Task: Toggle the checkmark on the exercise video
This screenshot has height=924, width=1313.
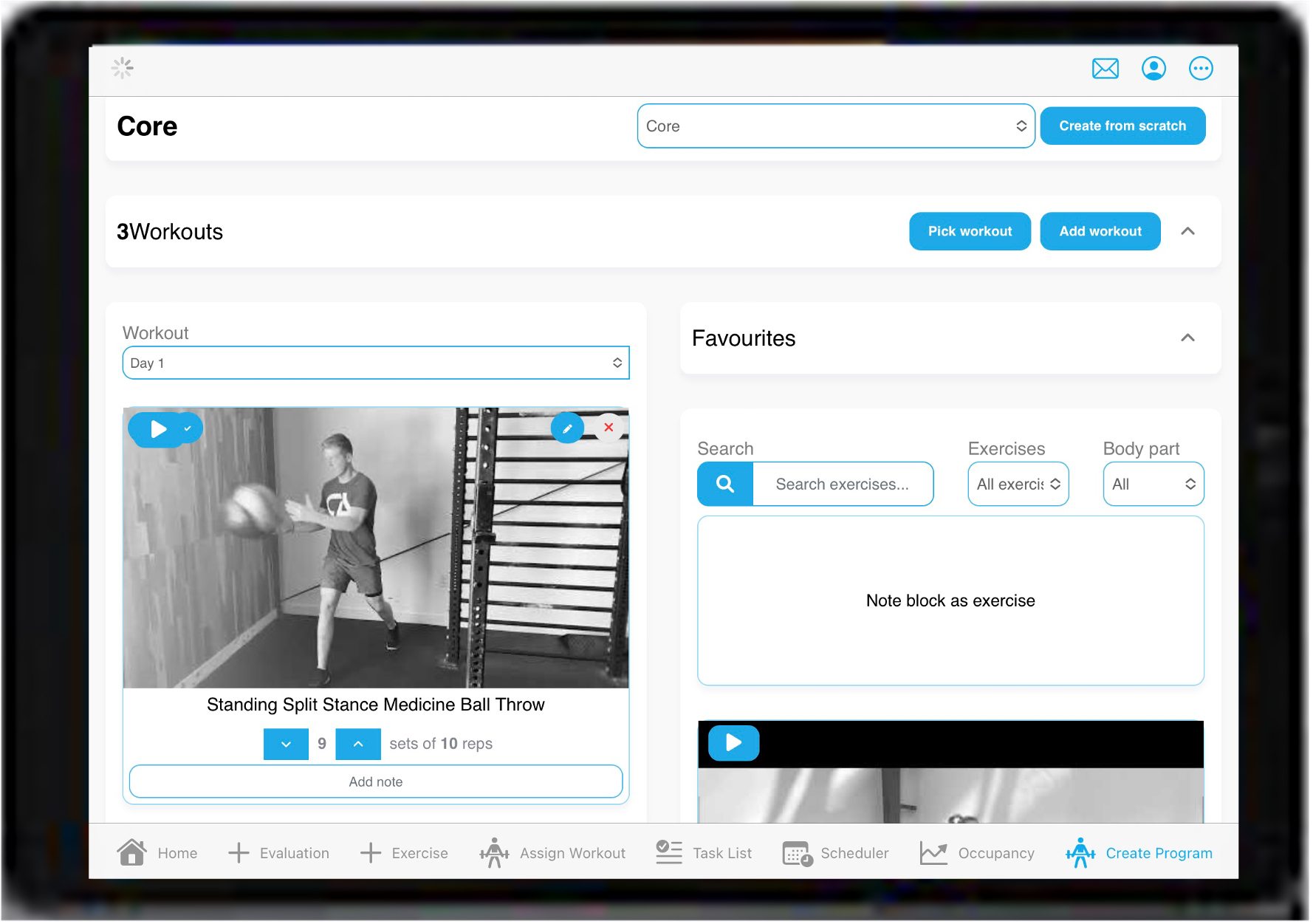Action: coord(188,428)
